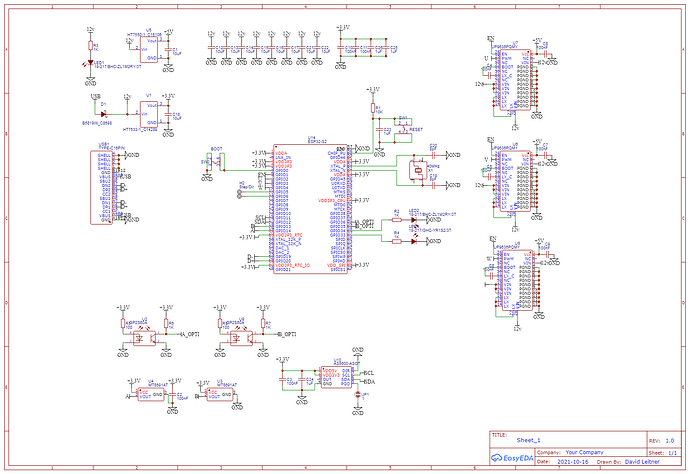The height and width of the screenshot is (474, 690).
Task: Click capacitor C24 1uF near AS5600
Action: (302, 378)
